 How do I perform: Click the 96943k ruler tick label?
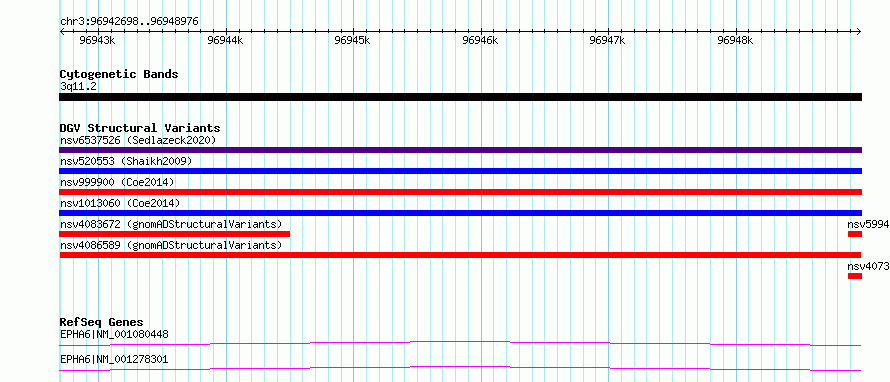98,40
